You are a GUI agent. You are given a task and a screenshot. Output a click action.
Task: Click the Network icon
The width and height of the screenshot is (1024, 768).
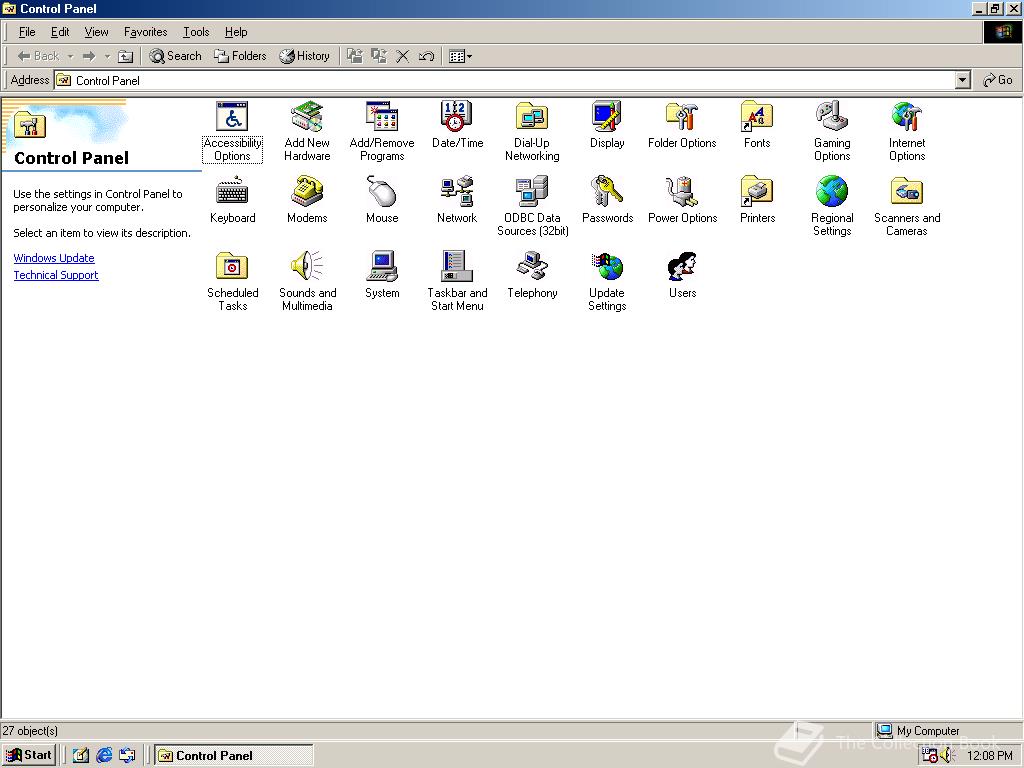pos(457,191)
